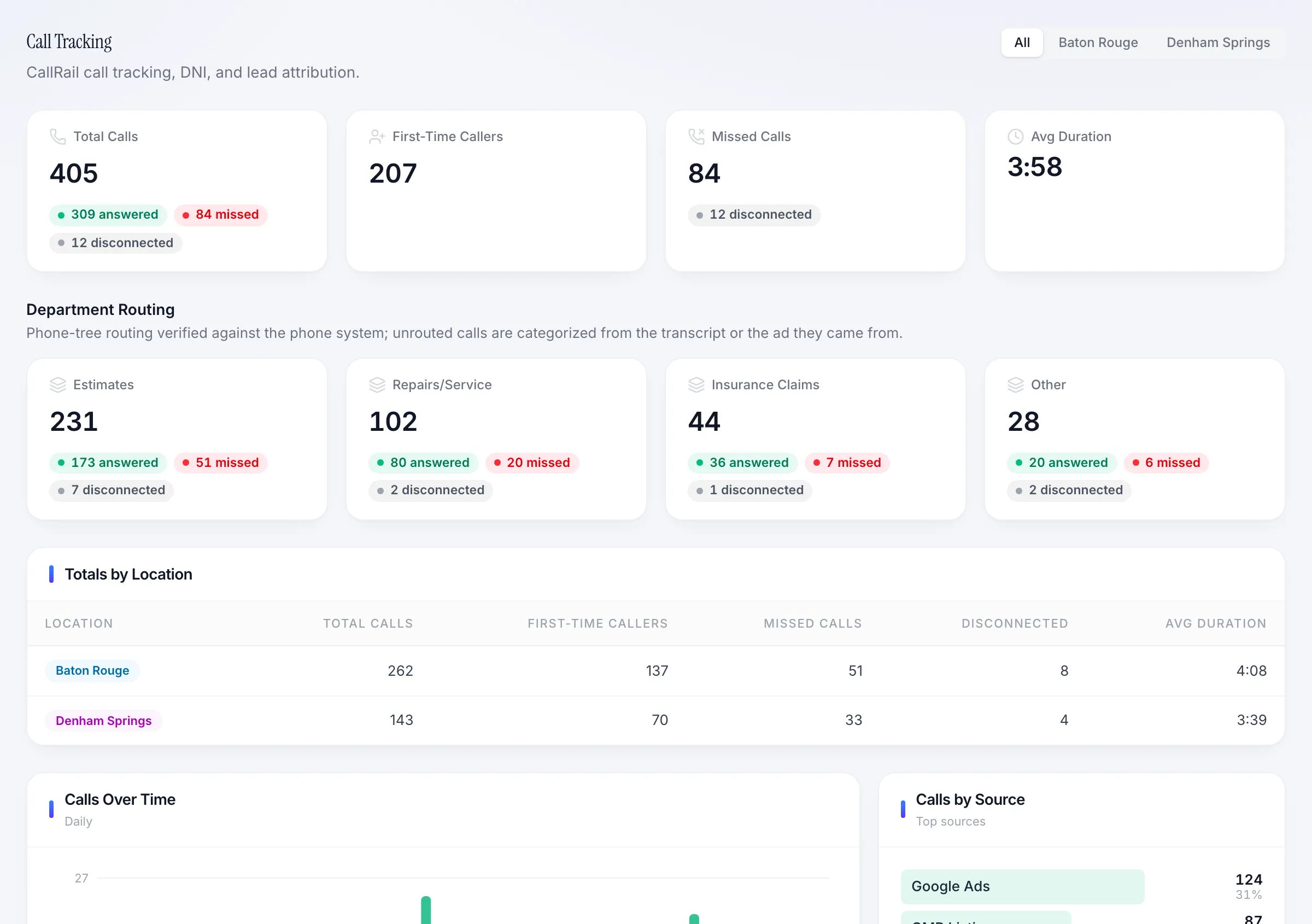
Task: Click the 3:39 avg duration value
Action: pyautogui.click(x=1251, y=720)
